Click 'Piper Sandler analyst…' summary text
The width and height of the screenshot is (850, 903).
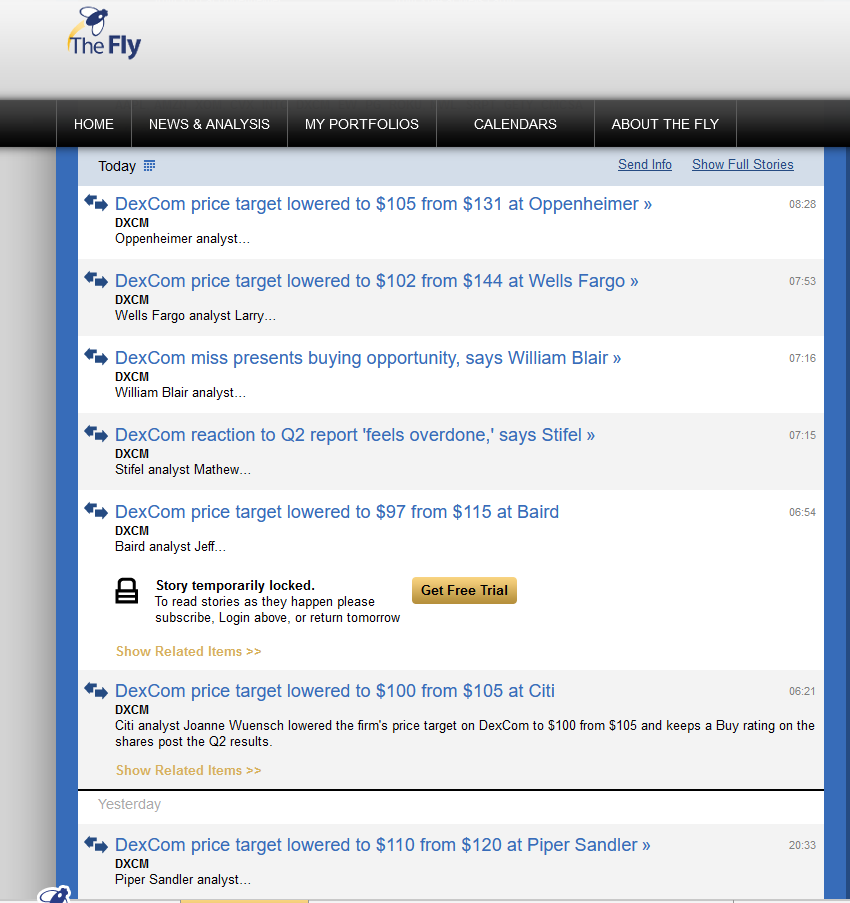[x=183, y=880]
